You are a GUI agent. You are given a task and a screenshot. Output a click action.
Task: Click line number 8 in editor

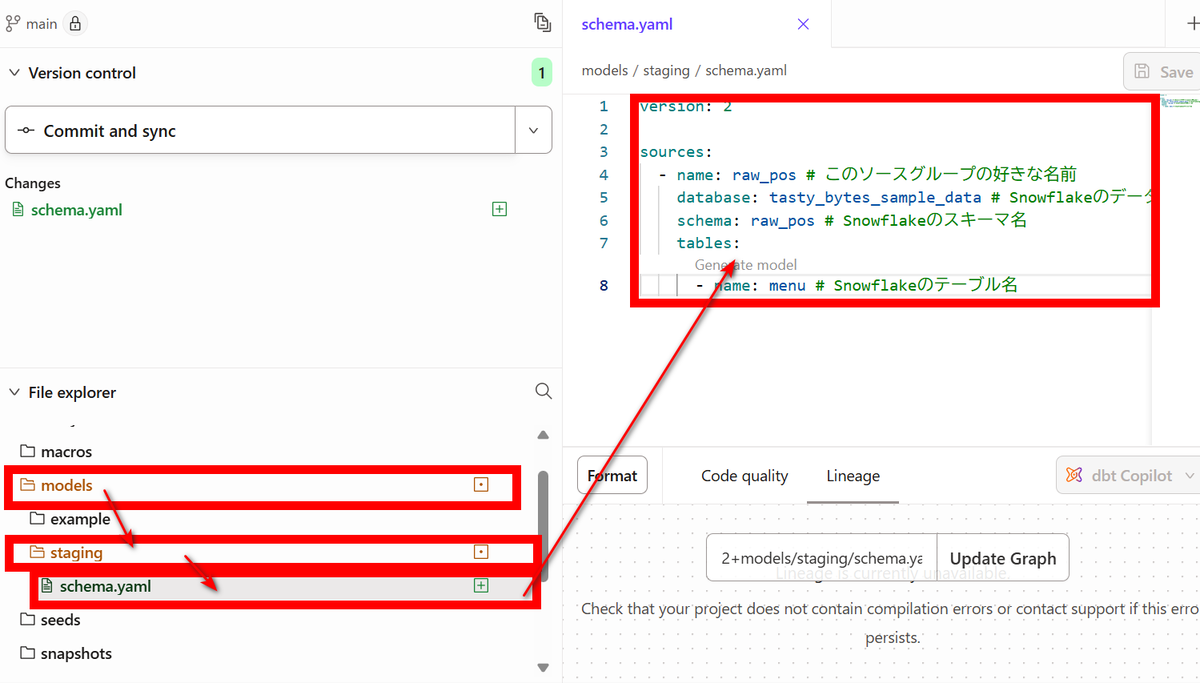(604, 286)
